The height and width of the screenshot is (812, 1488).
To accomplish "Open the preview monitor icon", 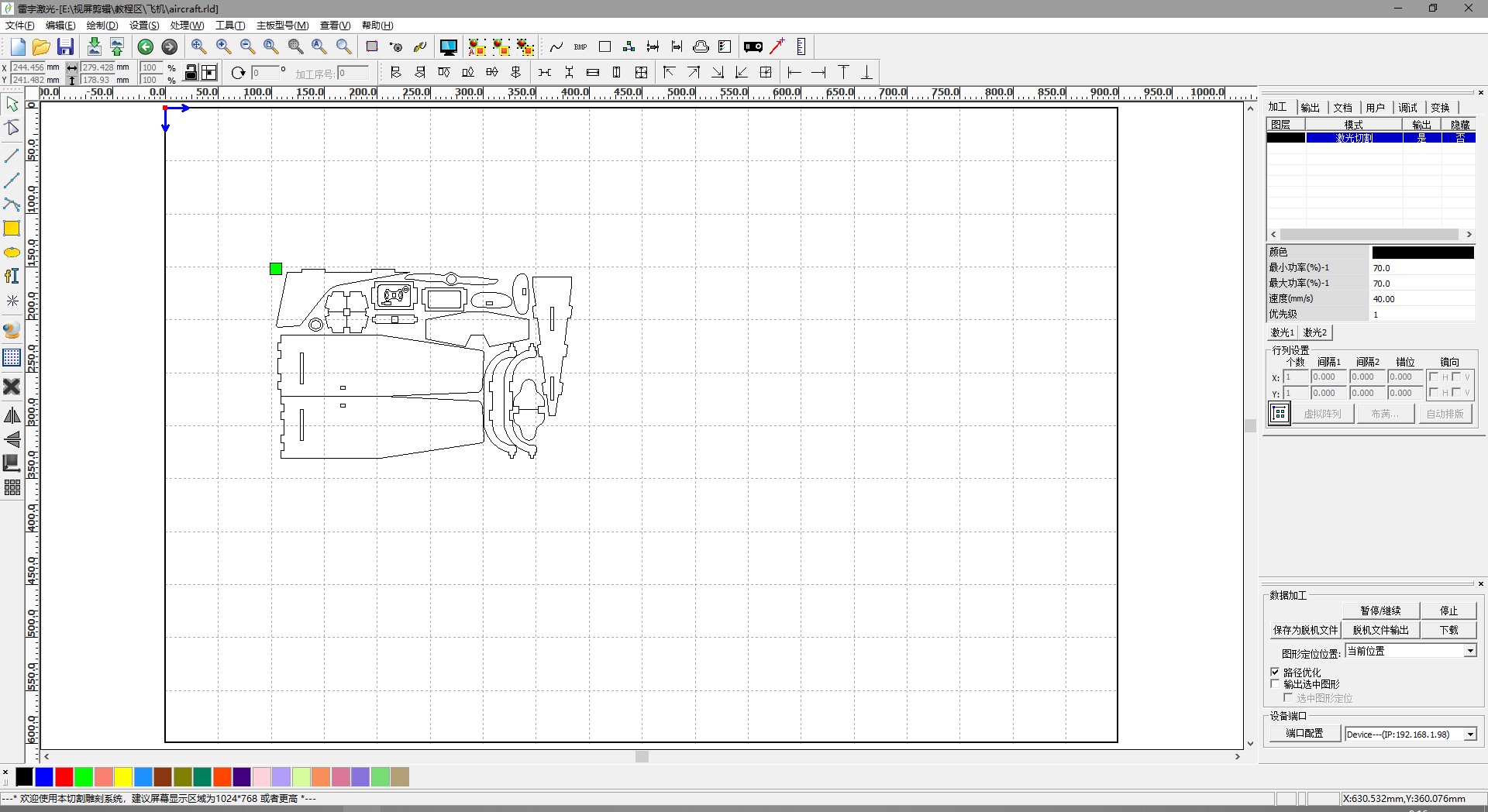I will click(448, 46).
